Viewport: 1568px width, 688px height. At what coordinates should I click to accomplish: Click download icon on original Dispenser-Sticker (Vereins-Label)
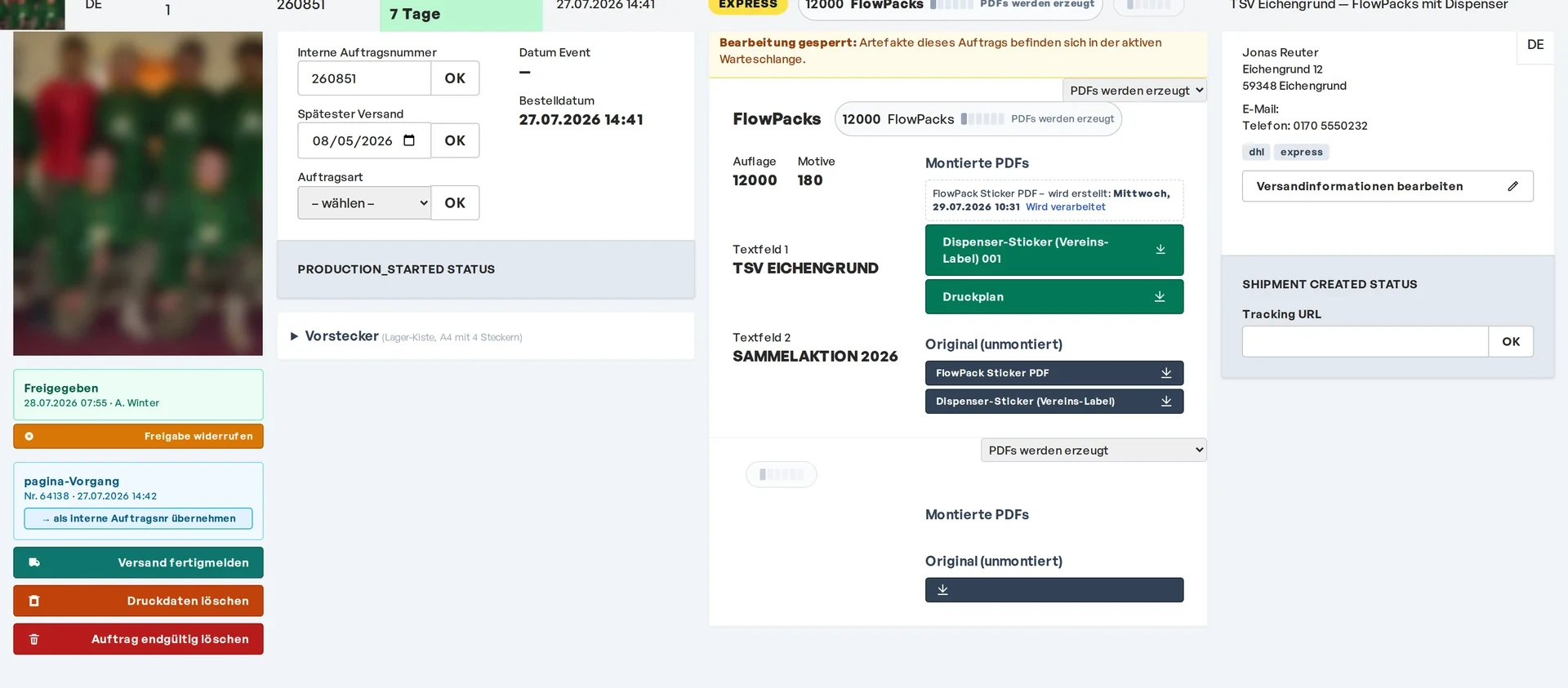pos(1166,402)
